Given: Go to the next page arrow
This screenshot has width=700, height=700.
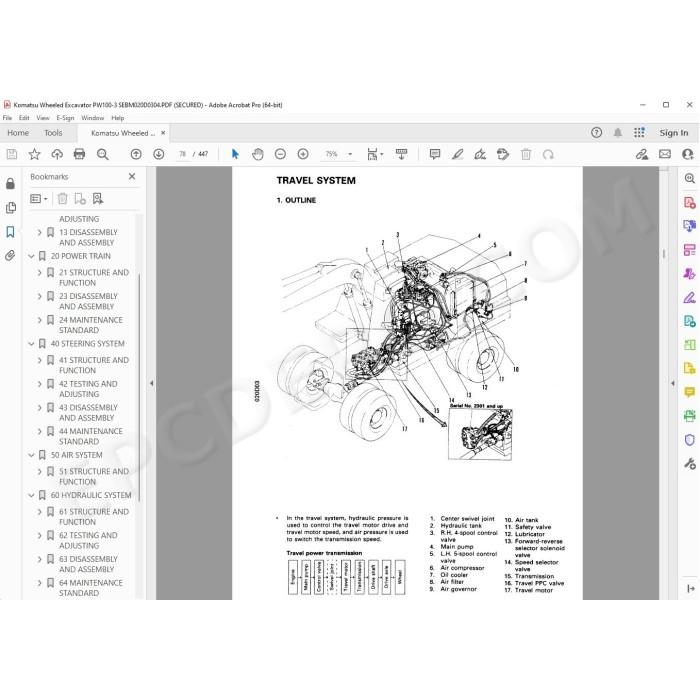Looking at the screenshot, I should (x=158, y=154).
